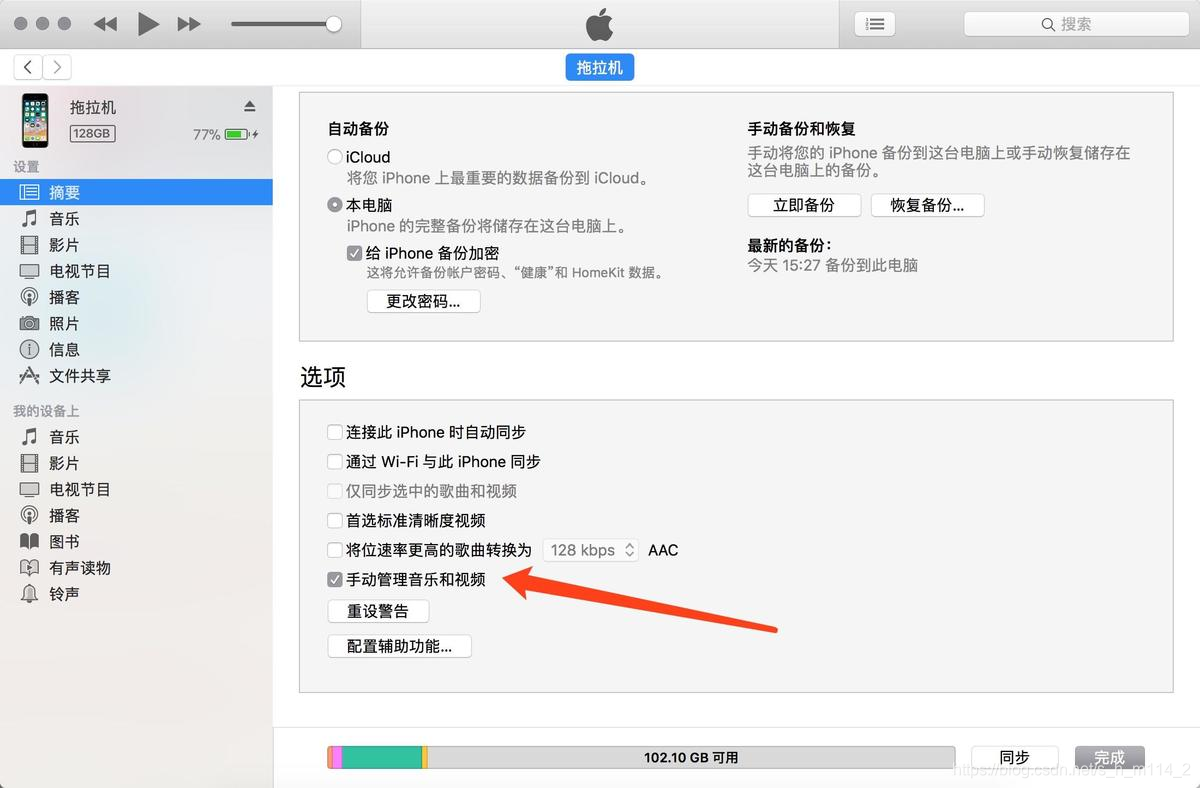
Task: Go back with the left chevron
Action: (x=28, y=67)
